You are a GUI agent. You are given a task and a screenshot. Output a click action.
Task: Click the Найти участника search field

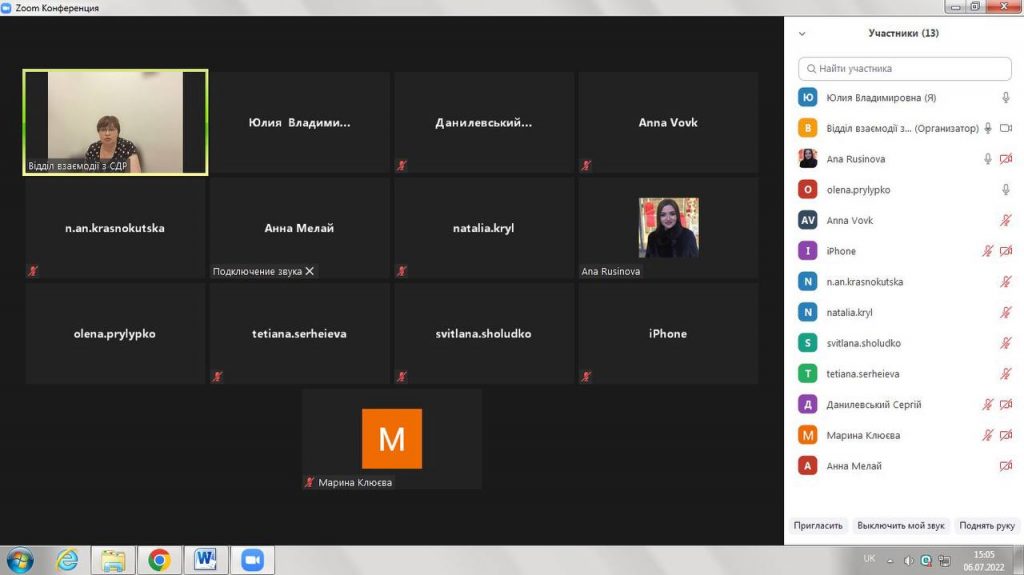(x=905, y=69)
